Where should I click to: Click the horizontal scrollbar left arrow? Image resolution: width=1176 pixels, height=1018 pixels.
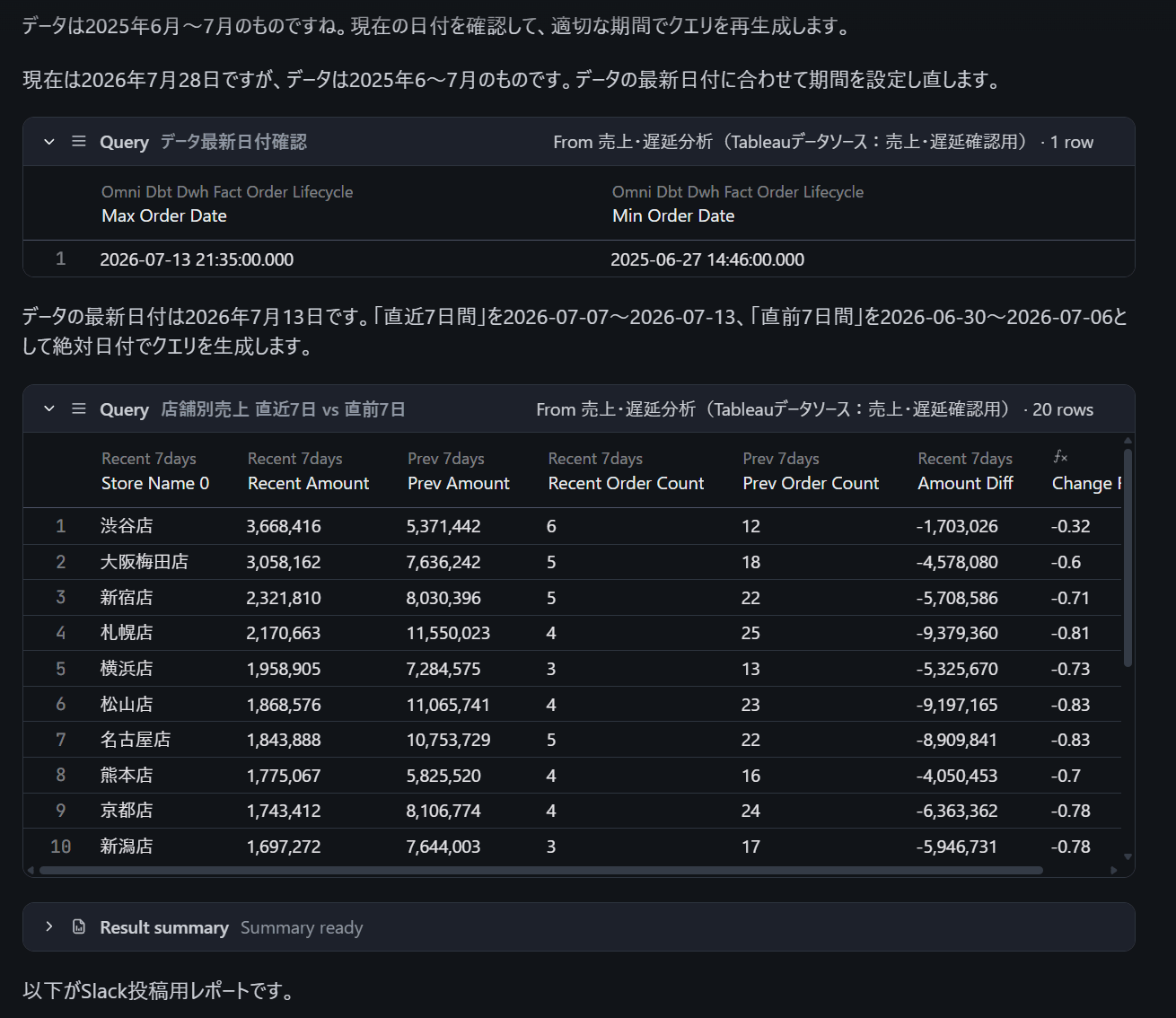31,870
